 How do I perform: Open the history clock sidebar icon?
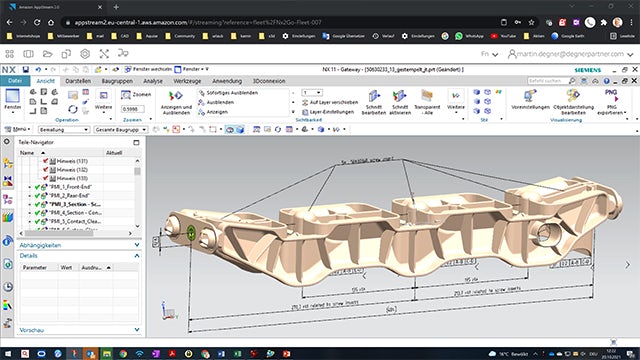click(8, 287)
